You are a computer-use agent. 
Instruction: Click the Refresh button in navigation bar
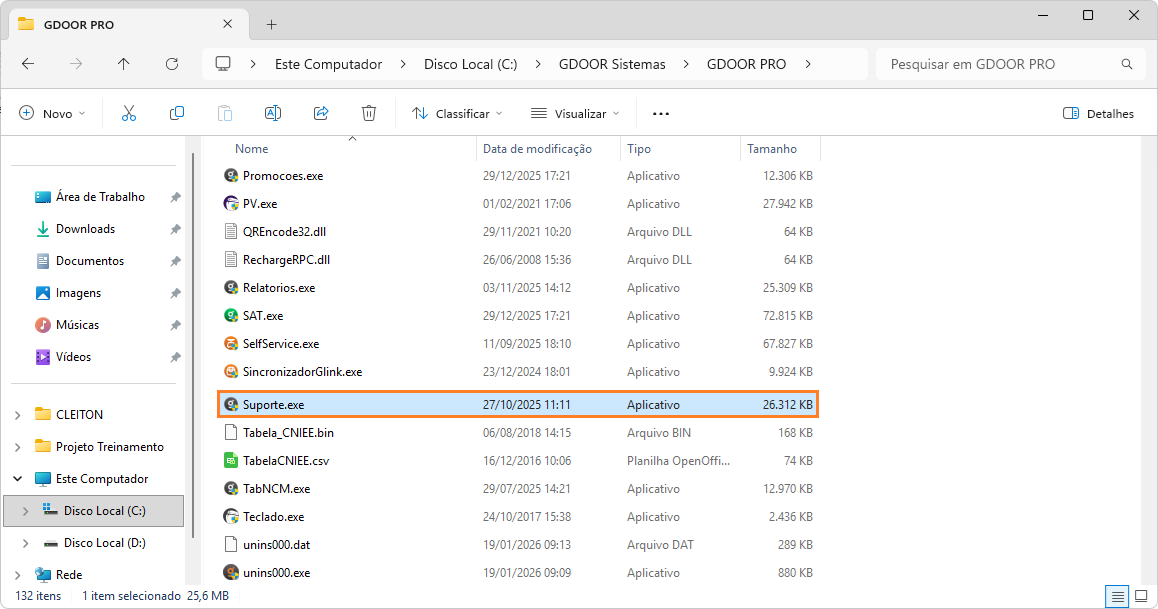click(x=172, y=64)
